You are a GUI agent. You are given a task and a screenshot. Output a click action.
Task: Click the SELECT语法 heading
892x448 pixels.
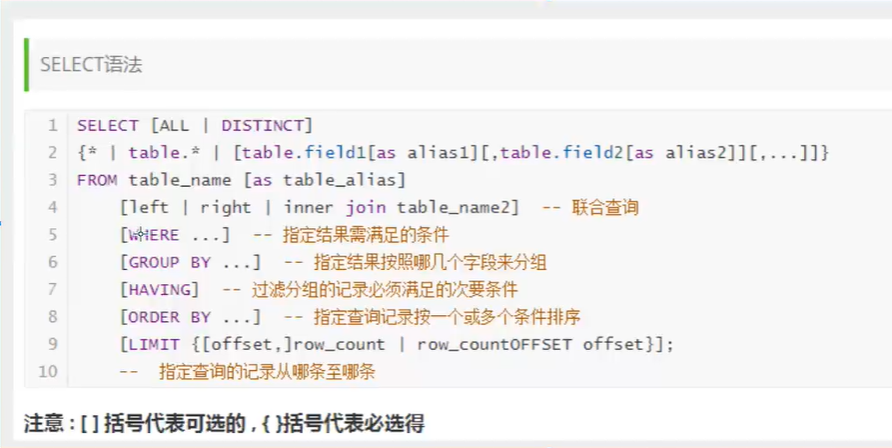91,65
